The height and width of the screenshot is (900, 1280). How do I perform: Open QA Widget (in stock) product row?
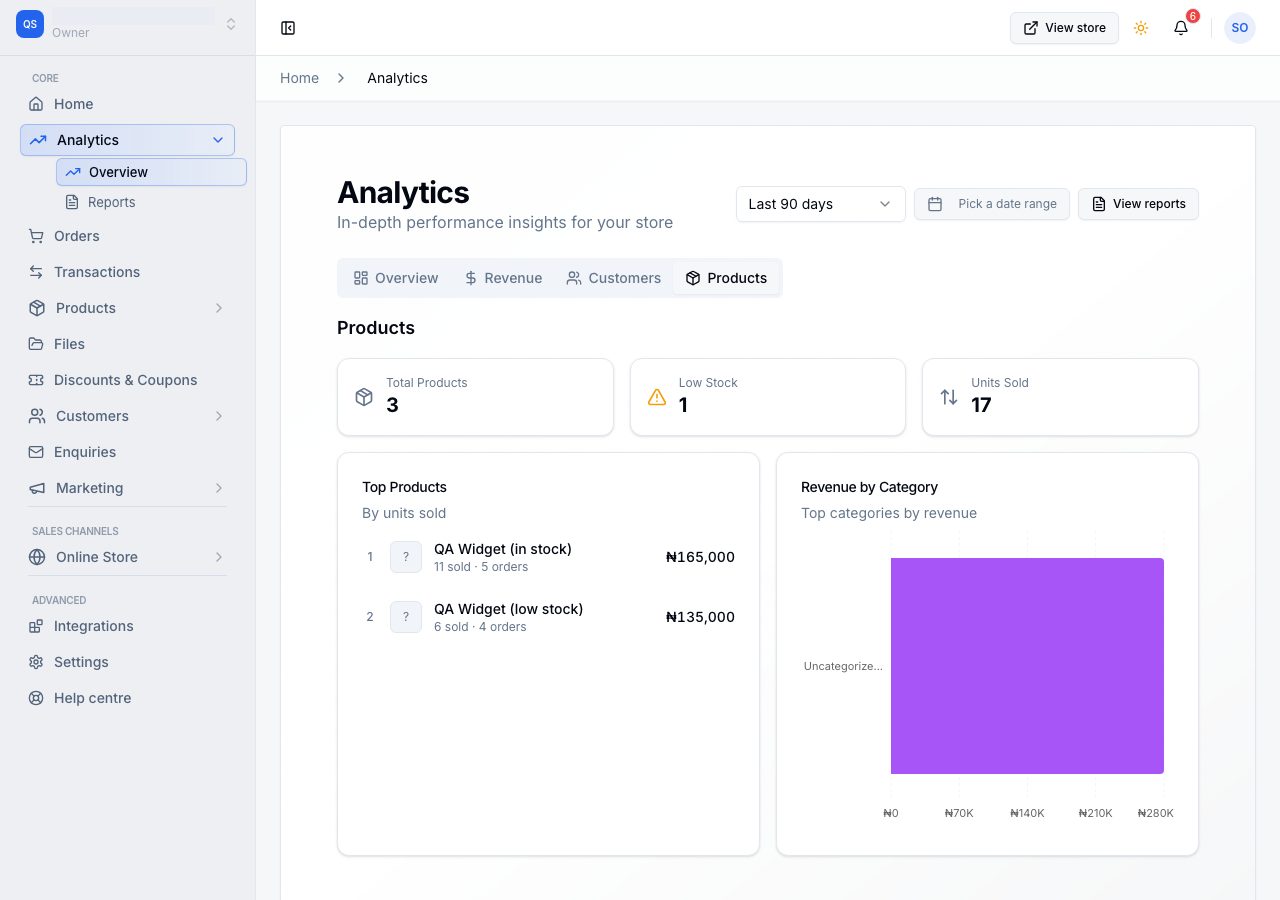coord(548,557)
